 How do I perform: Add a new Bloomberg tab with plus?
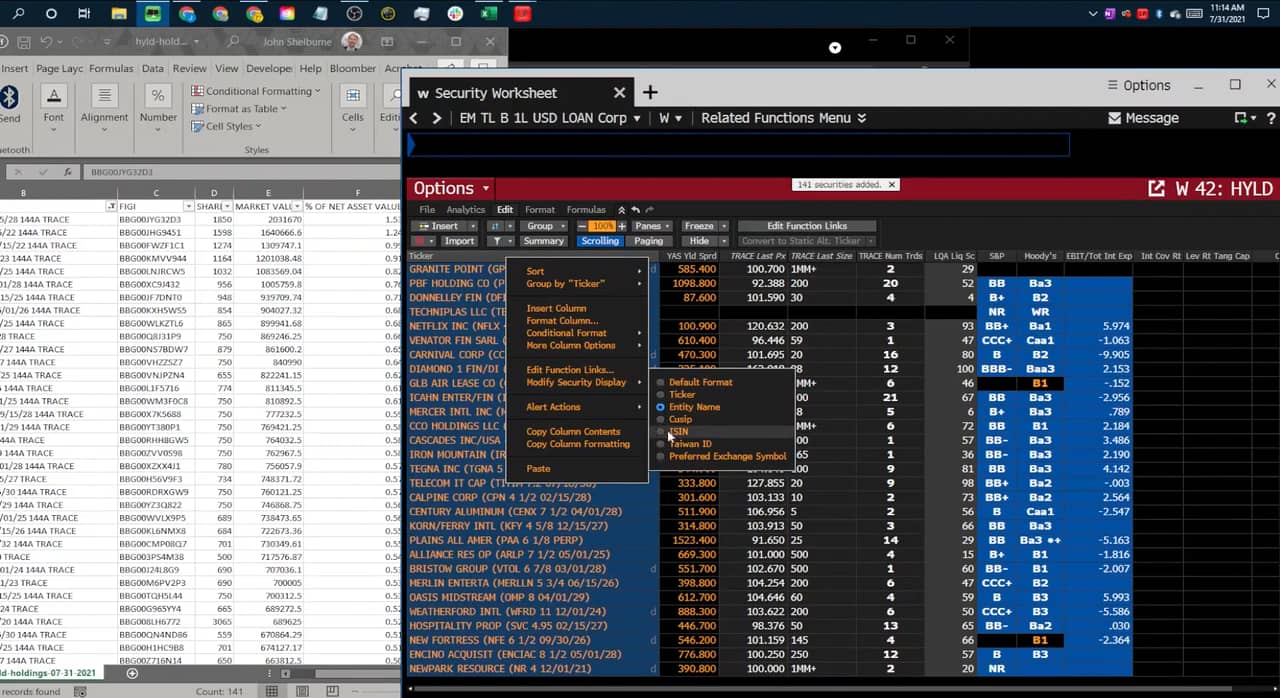tap(650, 92)
